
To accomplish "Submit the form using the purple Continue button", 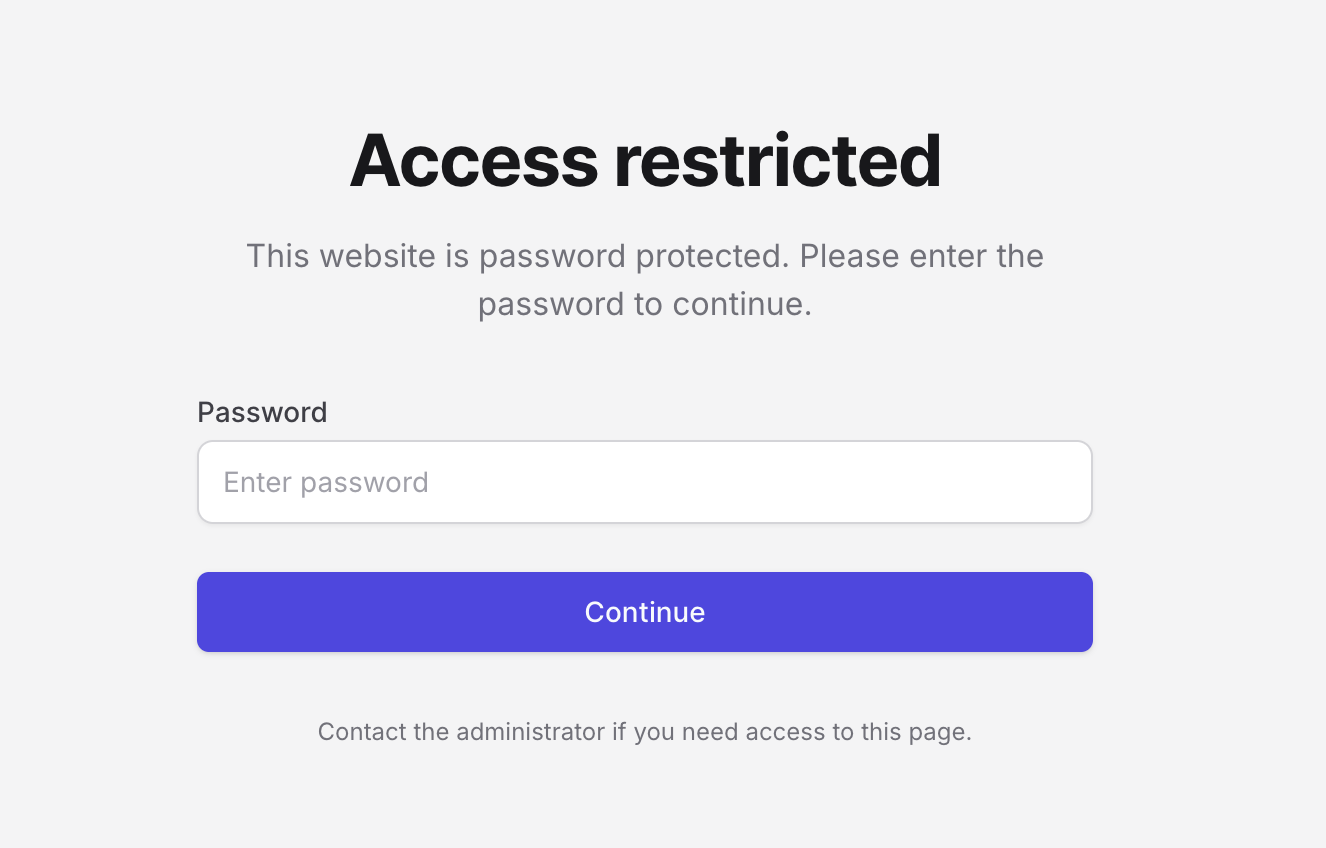I will tap(644, 612).
